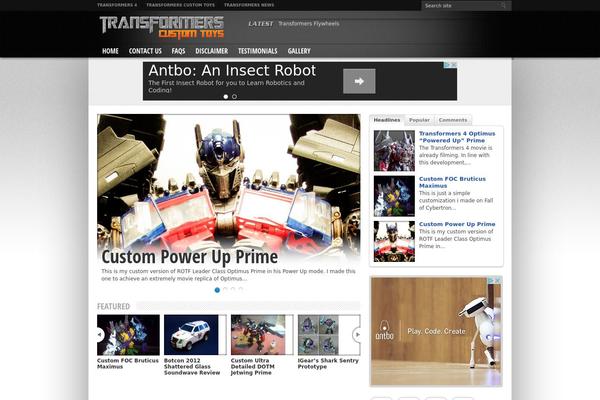Open the Testimonials page
The height and width of the screenshot is (400, 600).
pos(258,51)
